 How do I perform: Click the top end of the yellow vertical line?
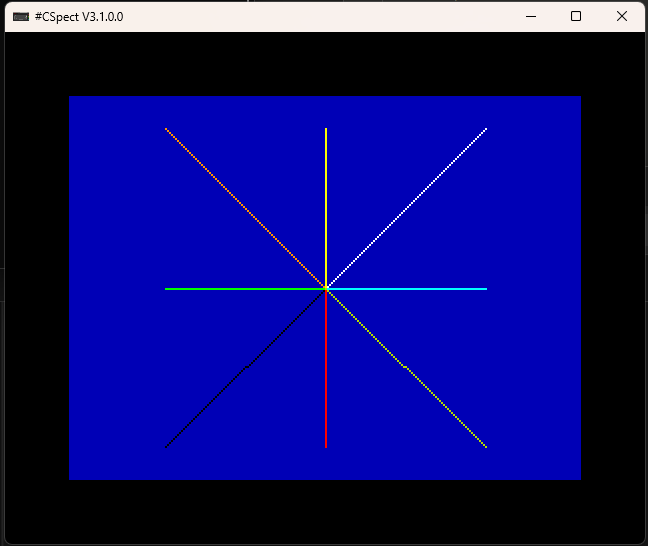[326, 130]
